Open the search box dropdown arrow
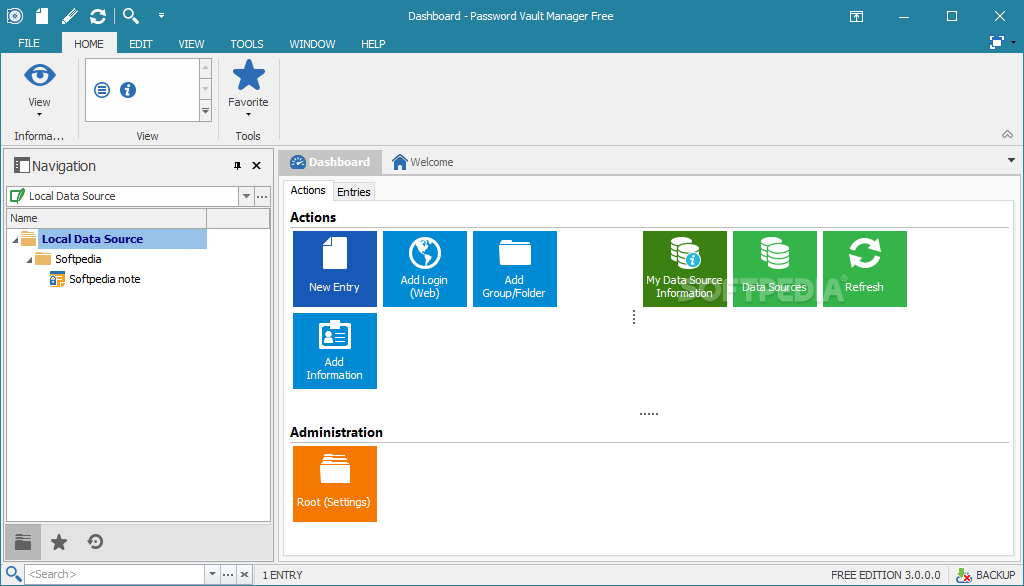The height and width of the screenshot is (586, 1024). 212,575
